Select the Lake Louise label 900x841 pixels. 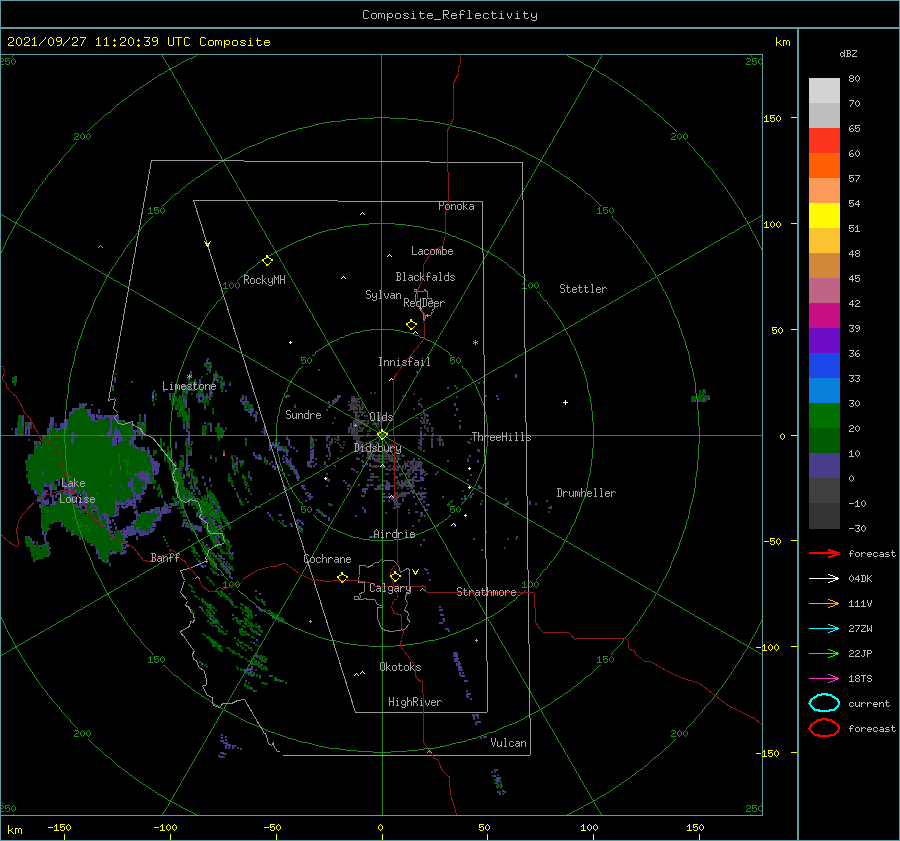pyautogui.click(x=77, y=491)
